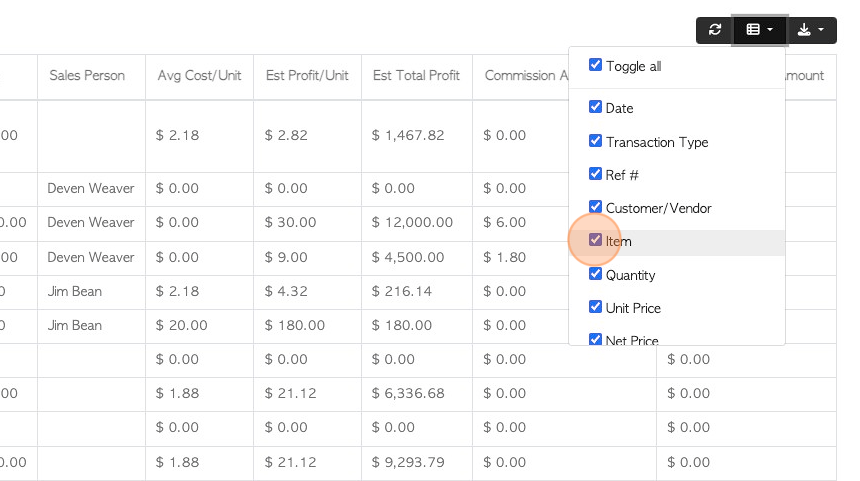Click the refresh table icon button
The width and height of the screenshot is (860, 481).
tap(714, 30)
